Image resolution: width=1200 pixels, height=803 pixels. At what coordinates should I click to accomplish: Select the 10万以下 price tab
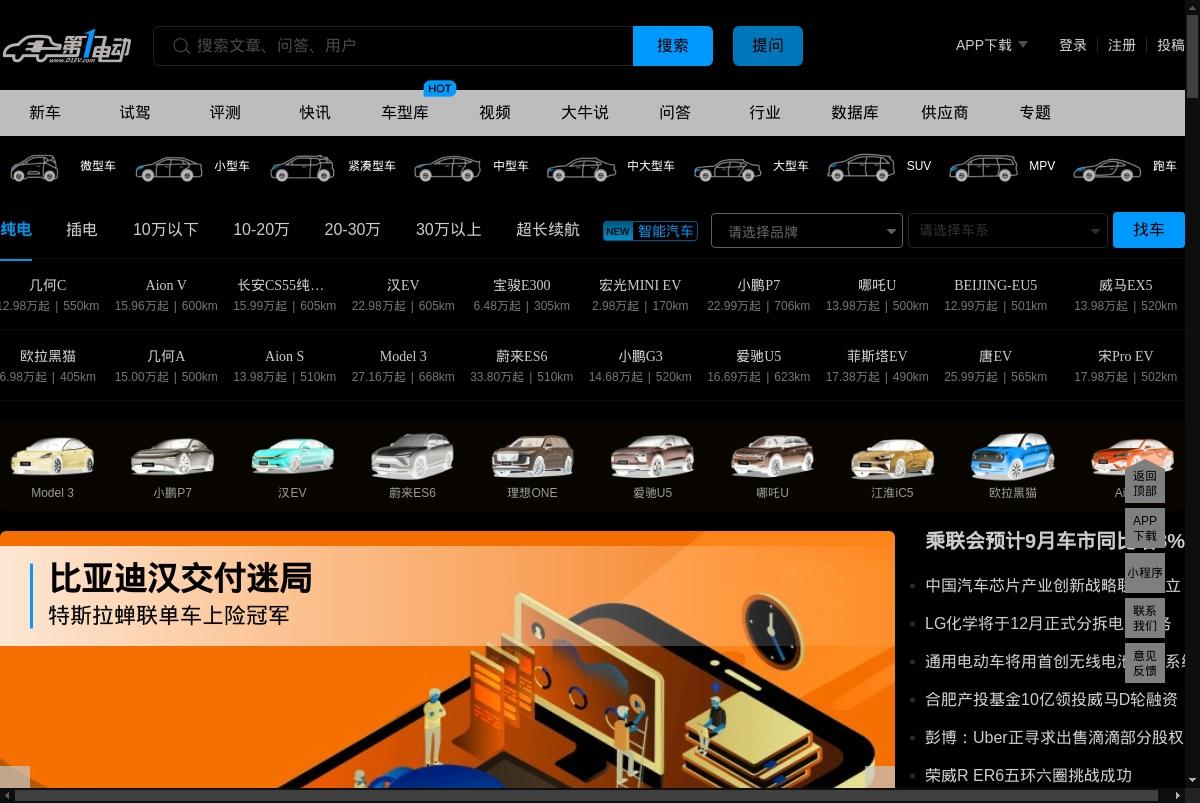(166, 230)
